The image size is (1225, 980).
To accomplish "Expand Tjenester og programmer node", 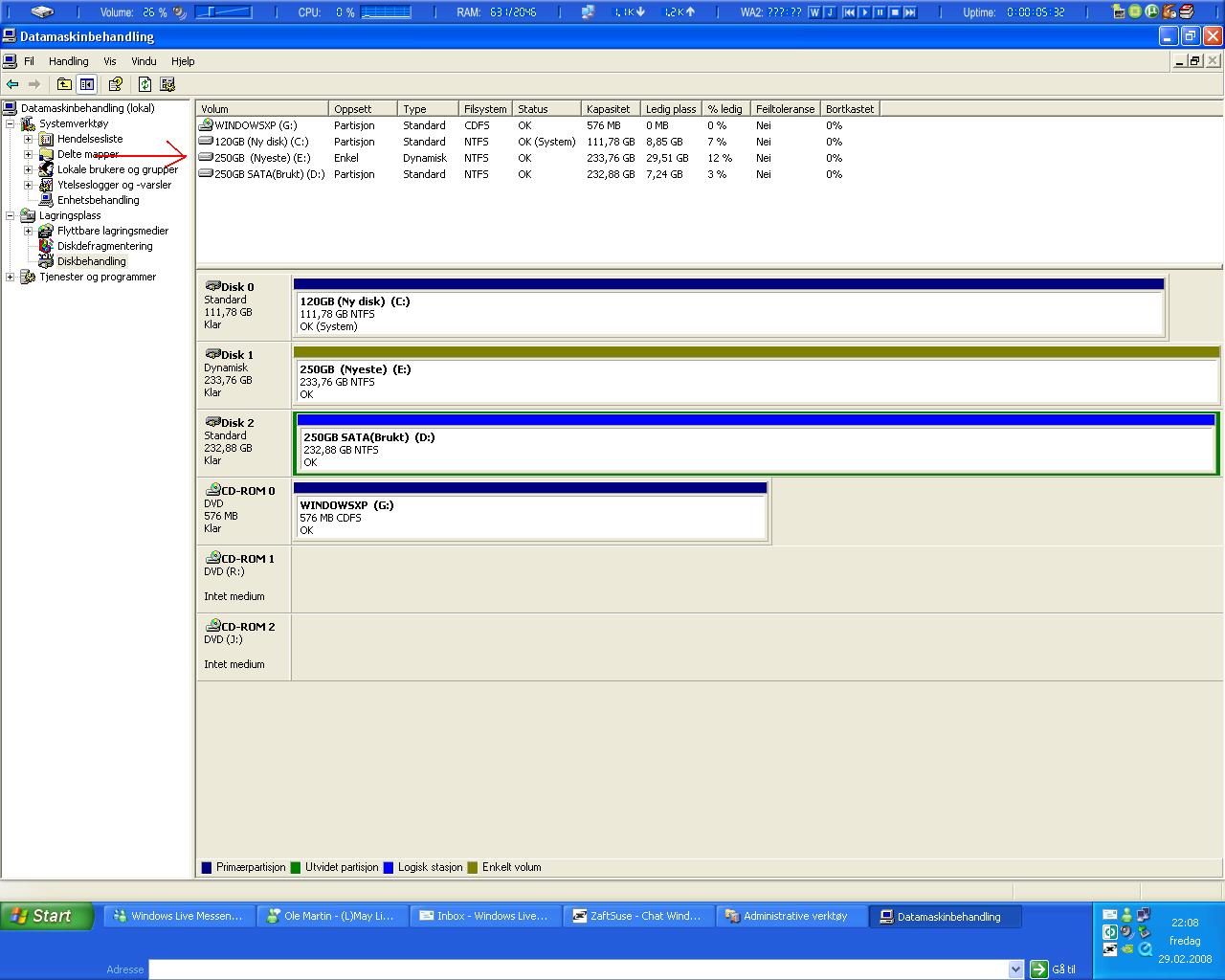I will coord(11,277).
